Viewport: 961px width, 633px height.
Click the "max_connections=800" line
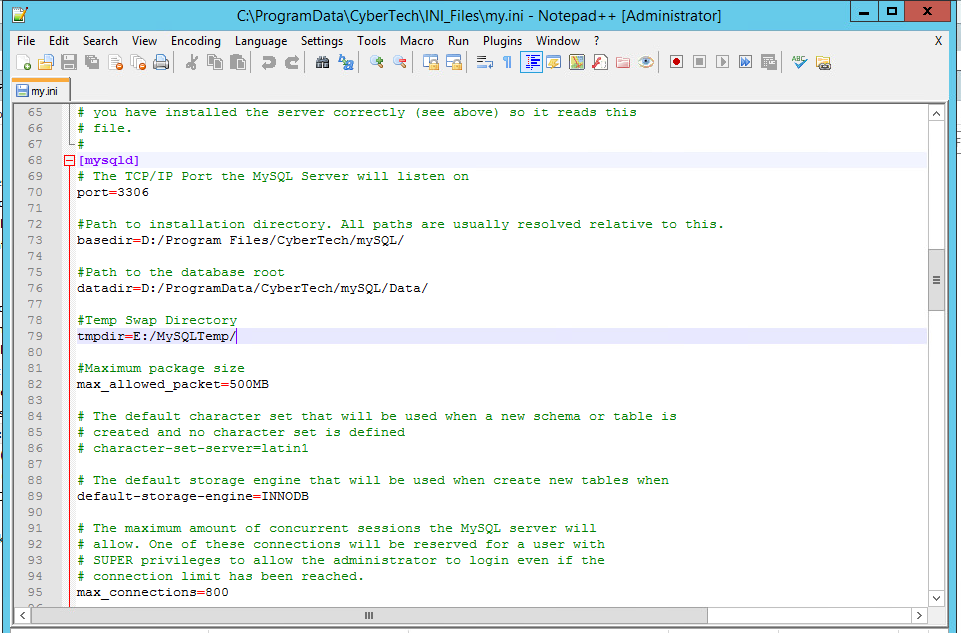(153, 593)
